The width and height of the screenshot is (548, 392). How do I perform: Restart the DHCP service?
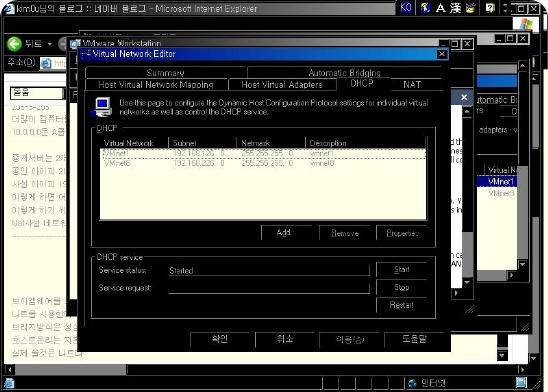402,305
